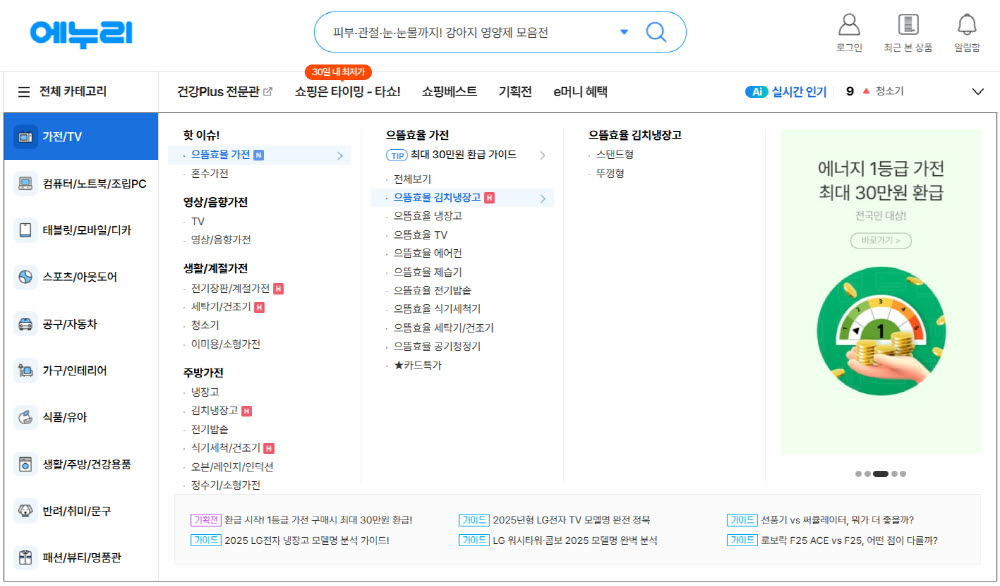1000x586 pixels.
Task: Open recently viewed products icon
Action: (908, 25)
